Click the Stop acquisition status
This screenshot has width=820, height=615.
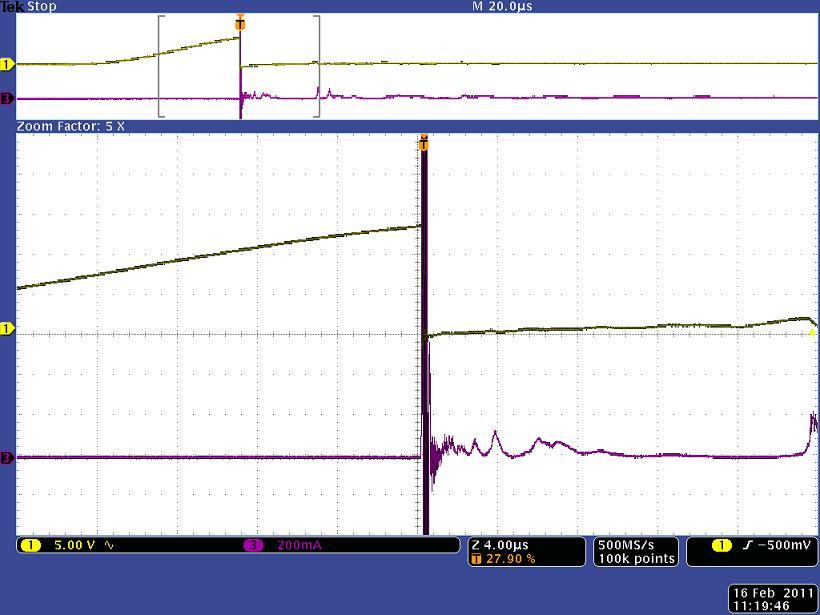coord(41,6)
